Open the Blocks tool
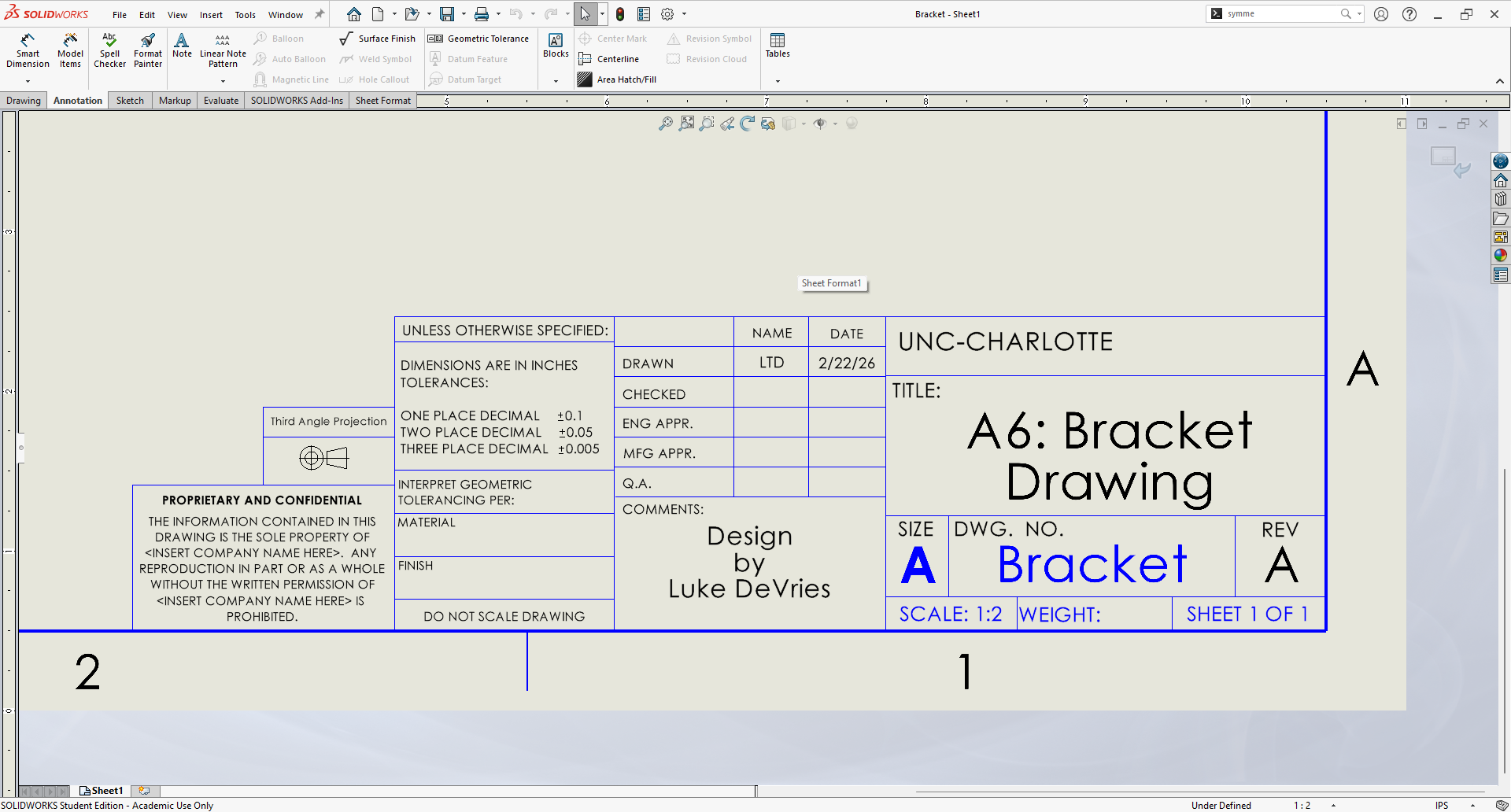Image resolution: width=1511 pixels, height=812 pixels. tap(556, 46)
